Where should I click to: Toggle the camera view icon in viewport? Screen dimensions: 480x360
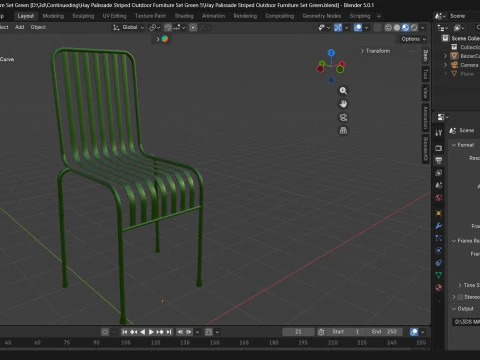click(343, 117)
